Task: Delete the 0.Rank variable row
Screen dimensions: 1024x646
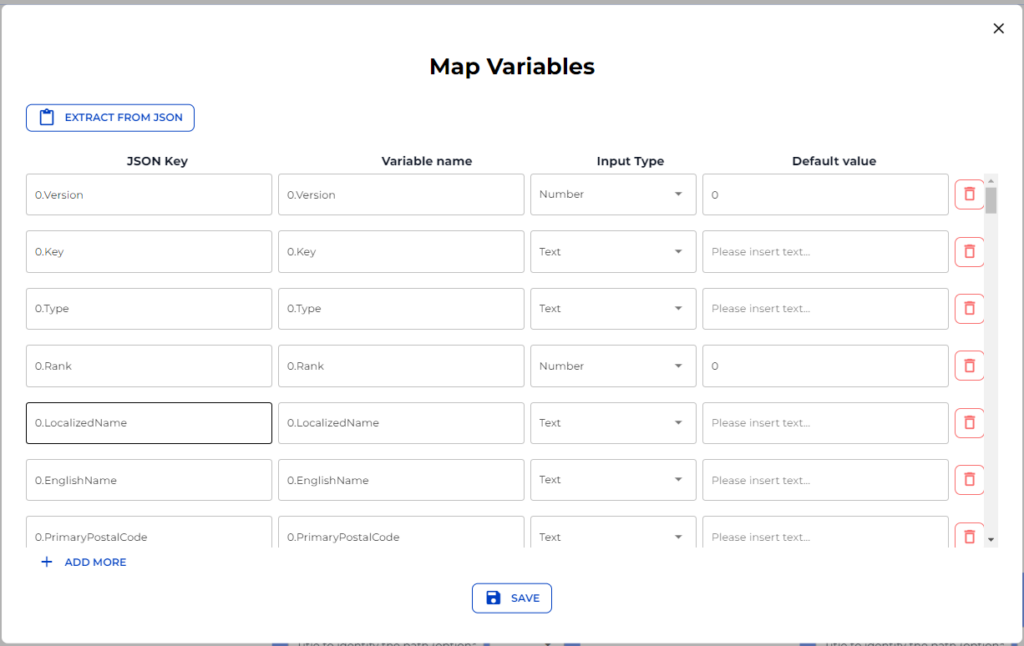Action: click(x=968, y=366)
